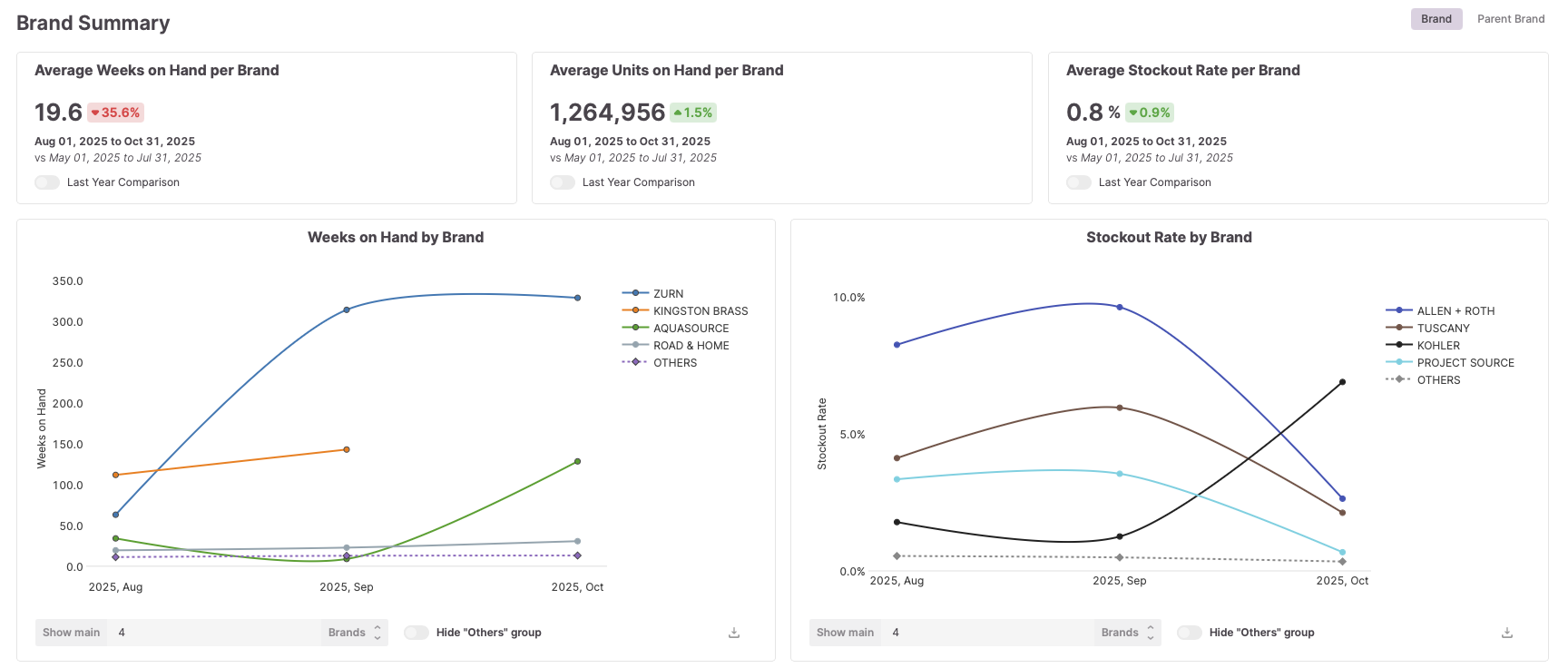Download the Weeks on Hand chart
The image size is (1568, 668).
coord(734,633)
